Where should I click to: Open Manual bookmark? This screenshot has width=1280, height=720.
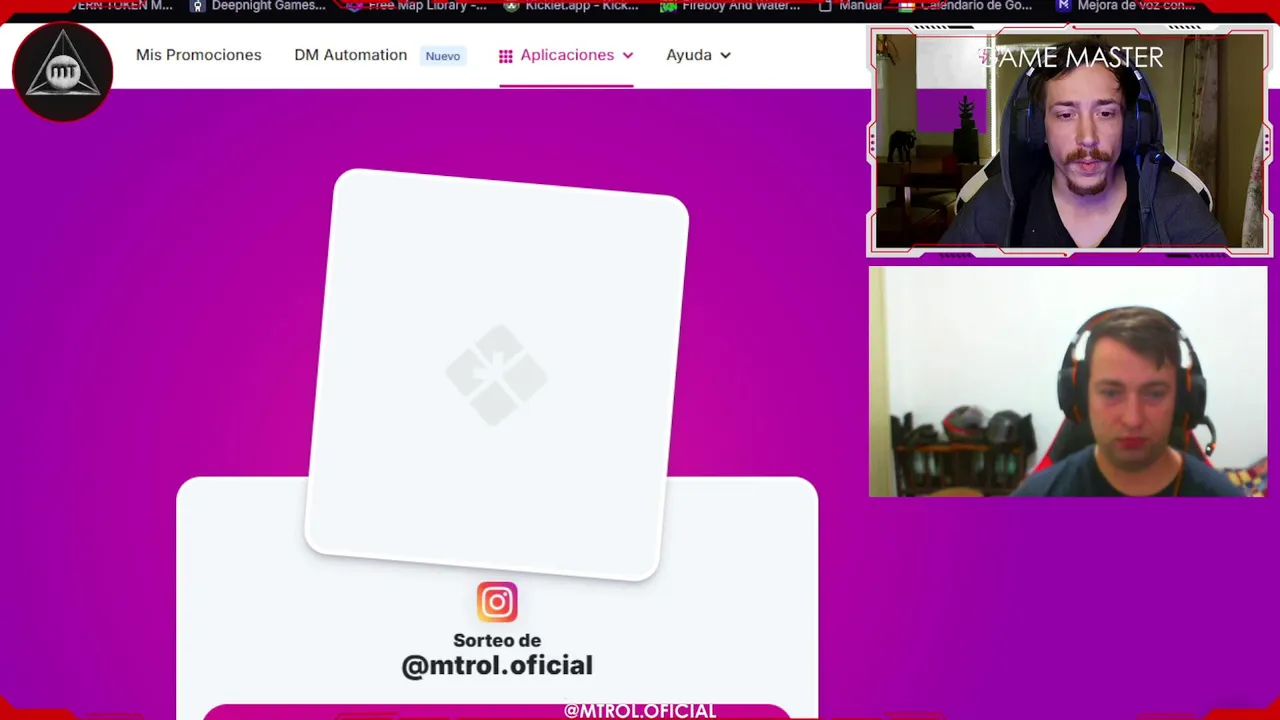pos(850,6)
